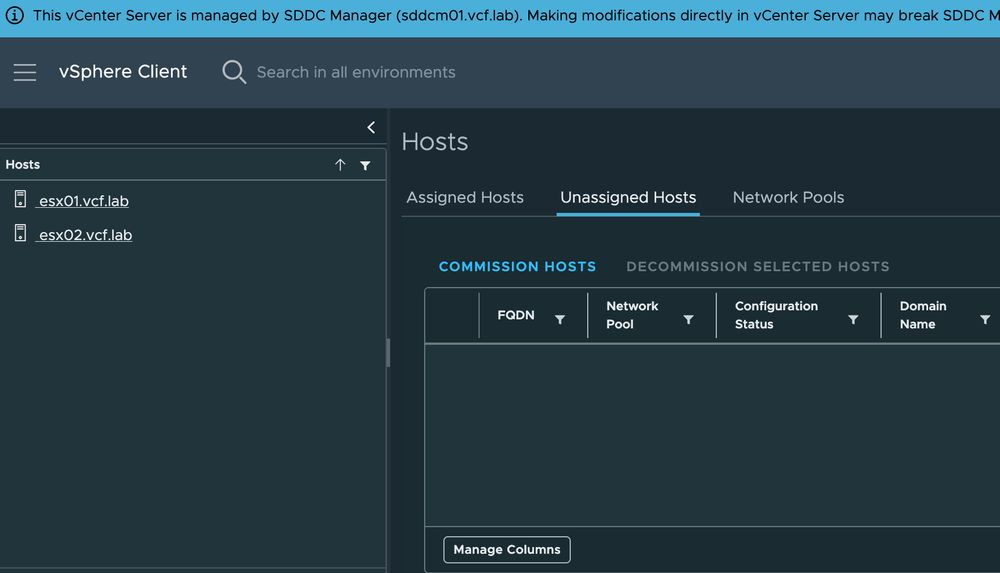Sort by Configuration Status column header
The height and width of the screenshot is (573, 1000).
[x=776, y=315]
